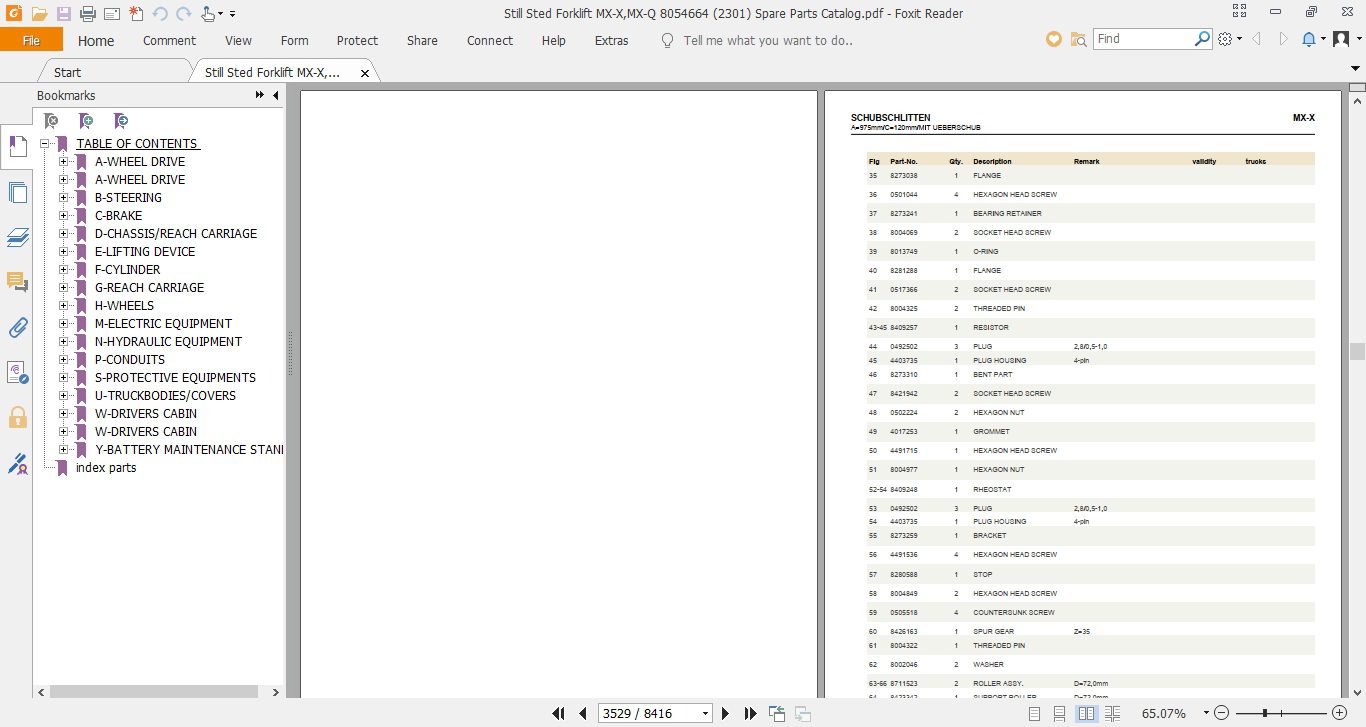The image size is (1366, 727).
Task: Switch to single page view
Action: pos(1034,714)
